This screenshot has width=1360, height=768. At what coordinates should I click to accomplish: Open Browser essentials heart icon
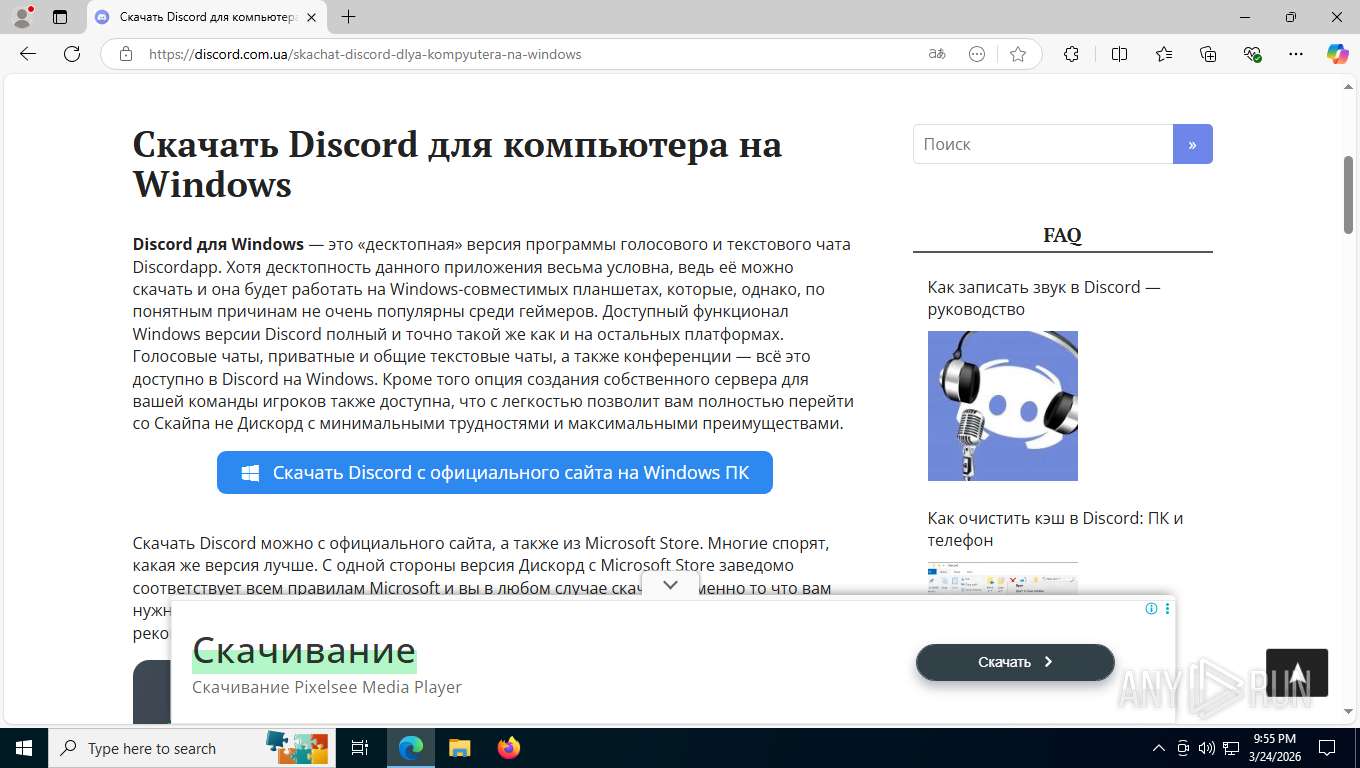[x=1252, y=54]
